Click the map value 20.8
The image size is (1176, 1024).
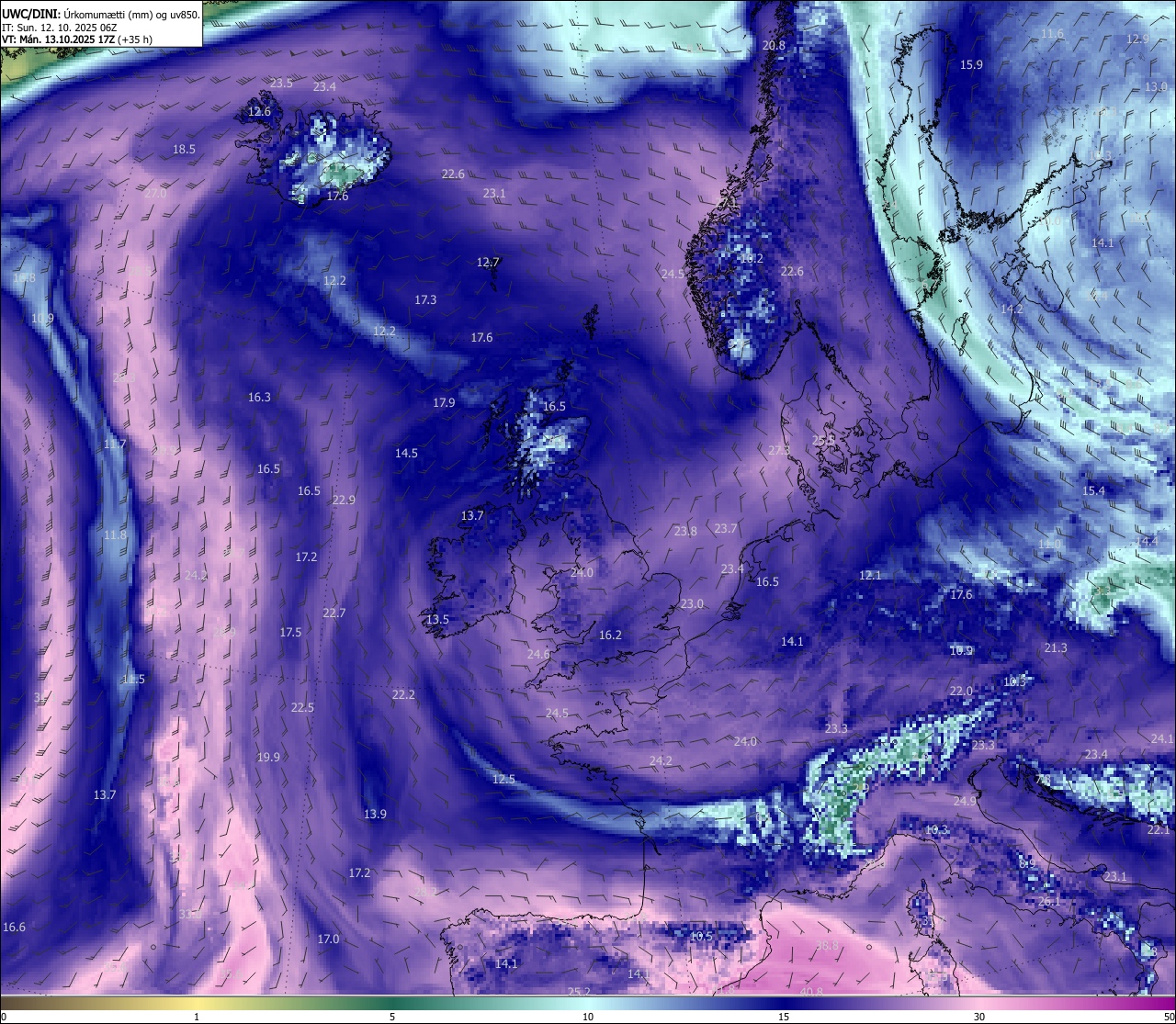pos(775,45)
